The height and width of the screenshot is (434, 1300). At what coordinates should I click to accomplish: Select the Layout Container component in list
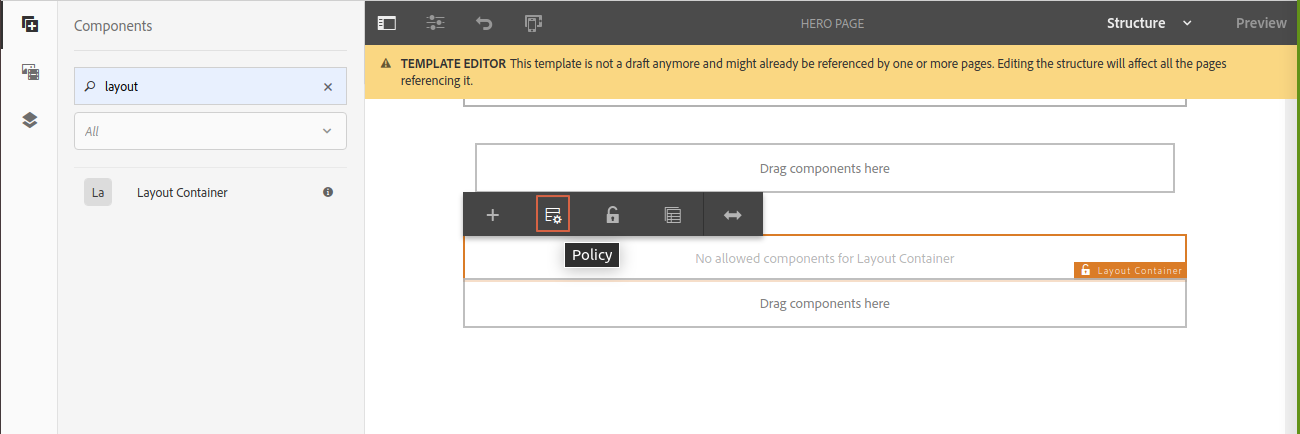click(182, 192)
